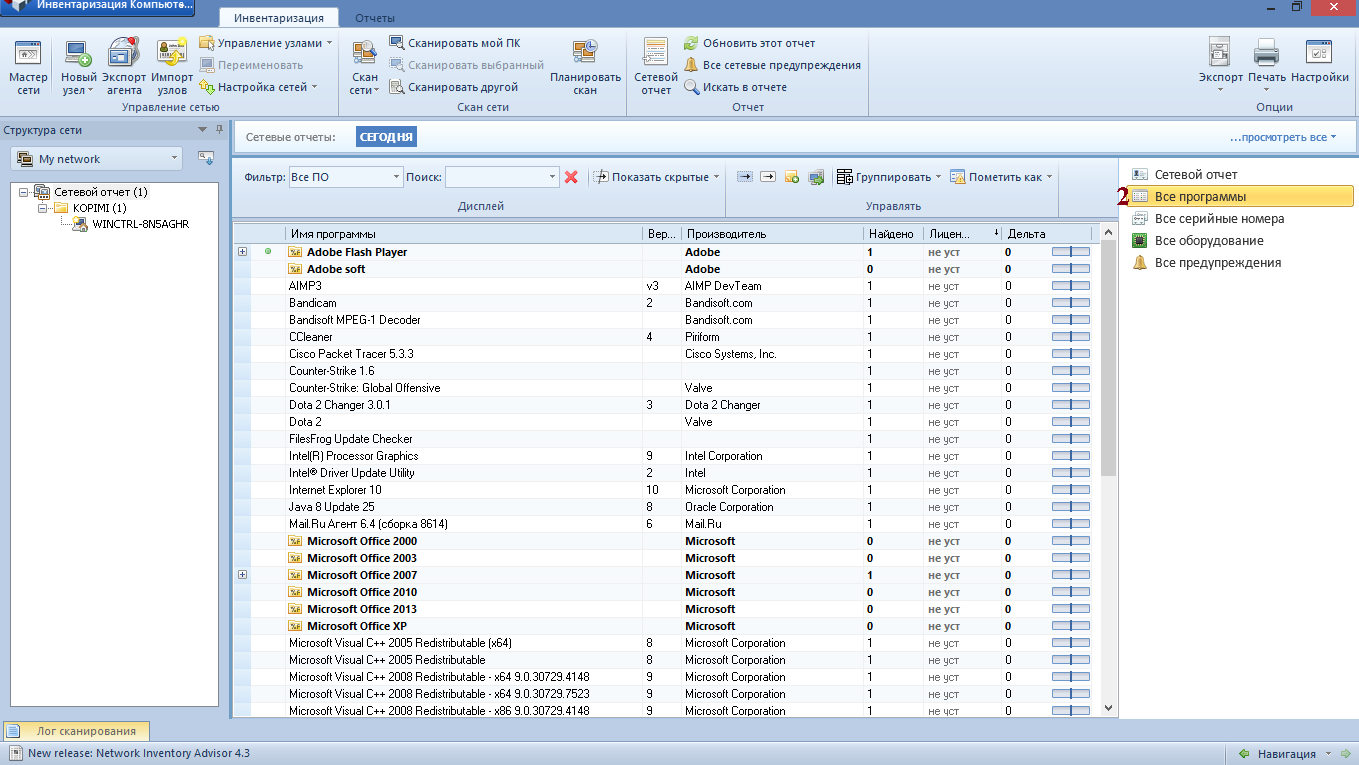Click the Дельта bar for AIMP3
This screenshot has width=1359, height=765.
1071,286
